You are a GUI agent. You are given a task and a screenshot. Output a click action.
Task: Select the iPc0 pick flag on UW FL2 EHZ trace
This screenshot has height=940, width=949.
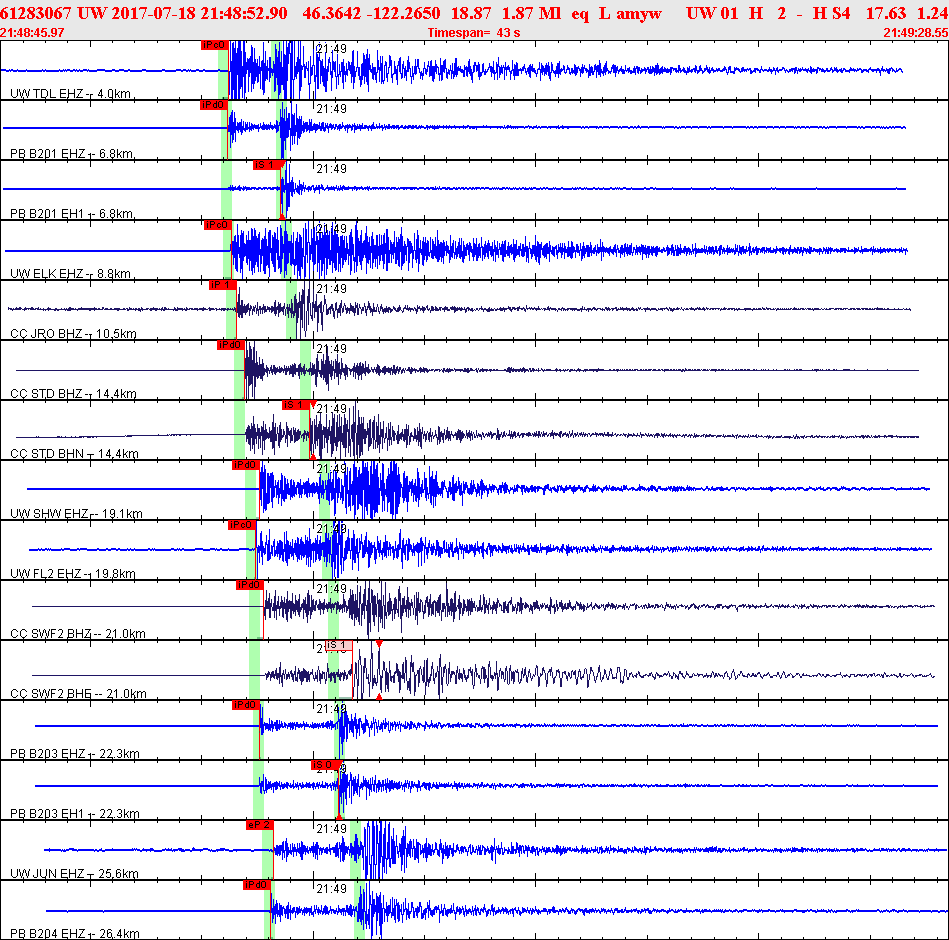[x=241, y=525]
